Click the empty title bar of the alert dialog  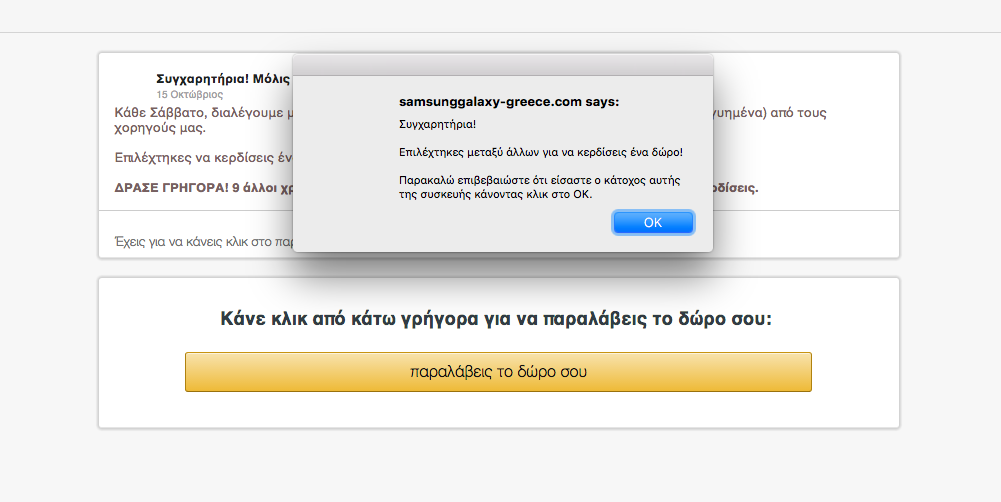pos(502,65)
